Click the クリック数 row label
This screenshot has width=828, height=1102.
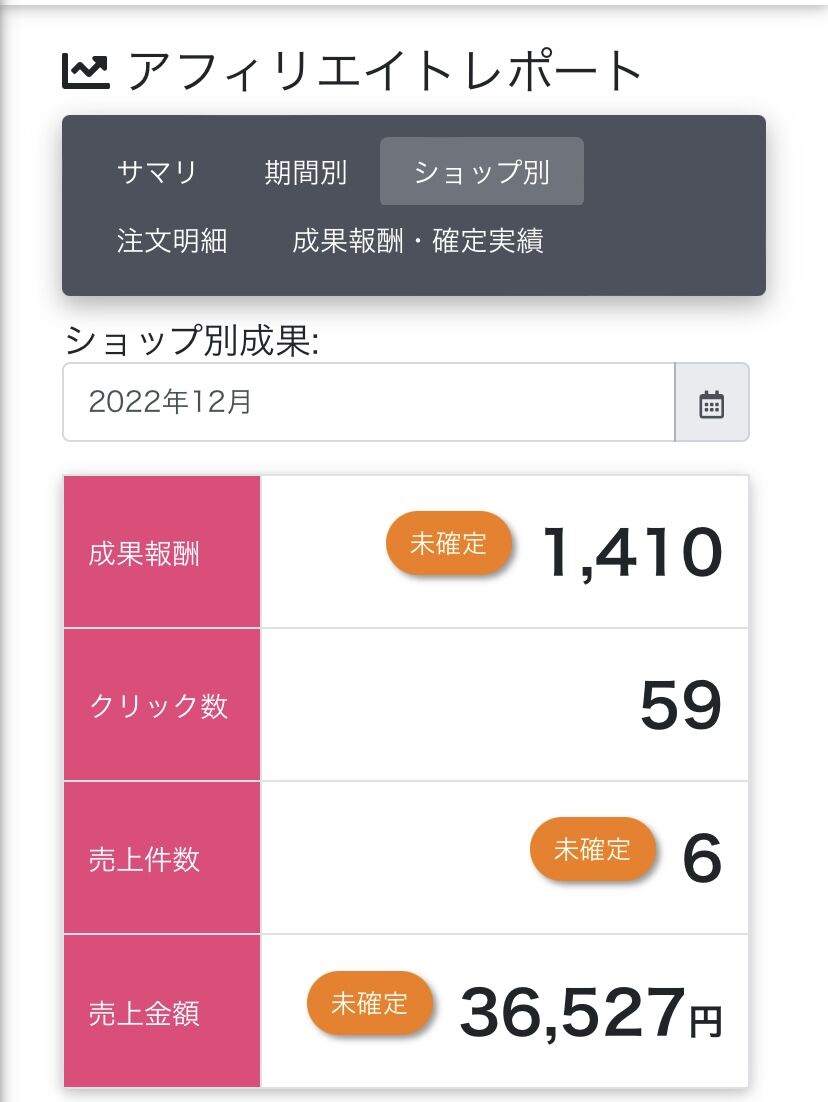(158, 706)
